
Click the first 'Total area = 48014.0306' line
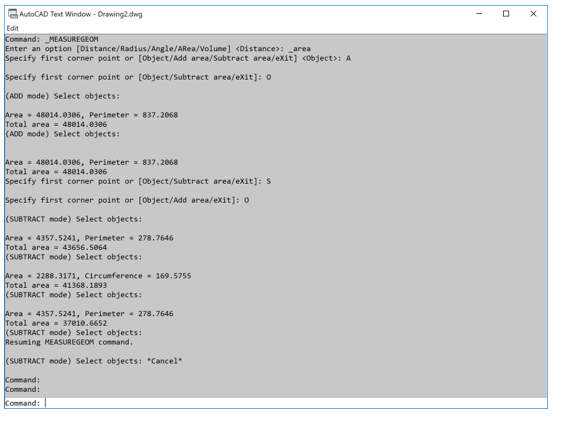56,125
